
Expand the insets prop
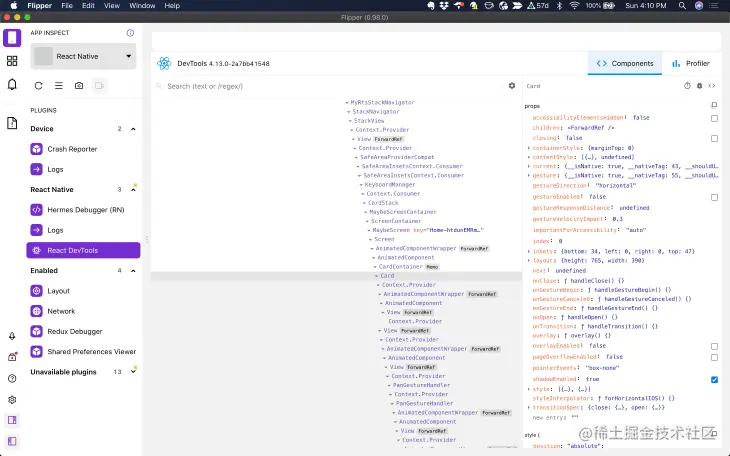click(x=529, y=252)
